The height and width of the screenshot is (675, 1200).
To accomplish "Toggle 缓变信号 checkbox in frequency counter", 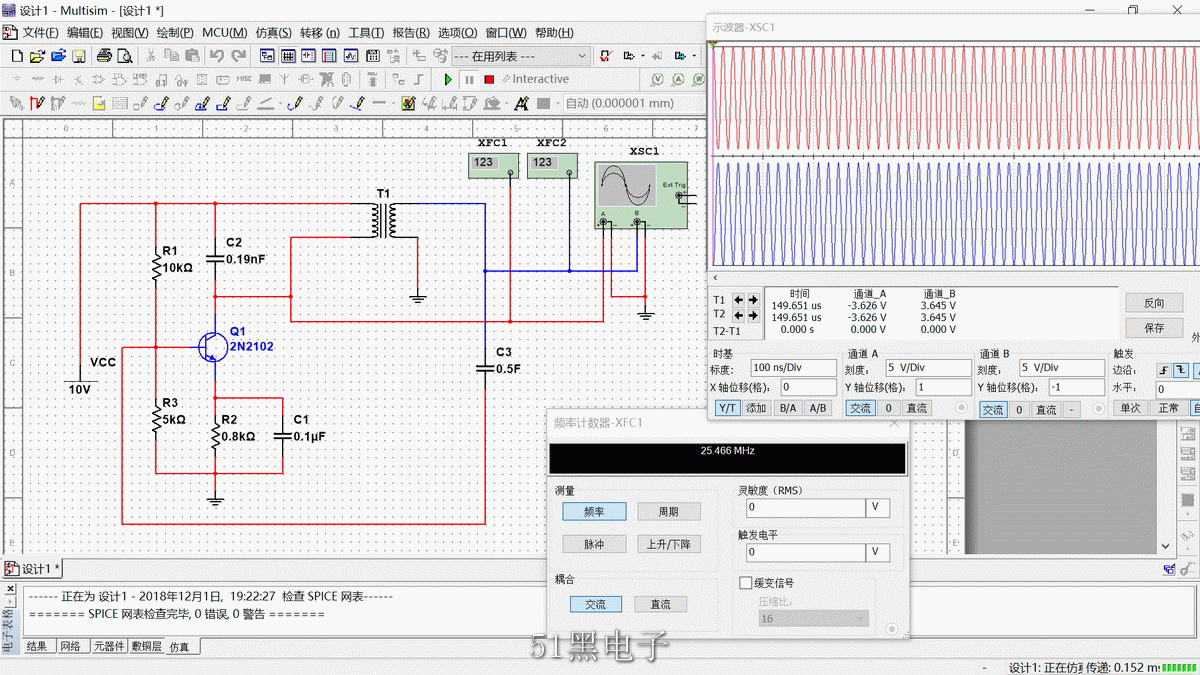I will 745,583.
